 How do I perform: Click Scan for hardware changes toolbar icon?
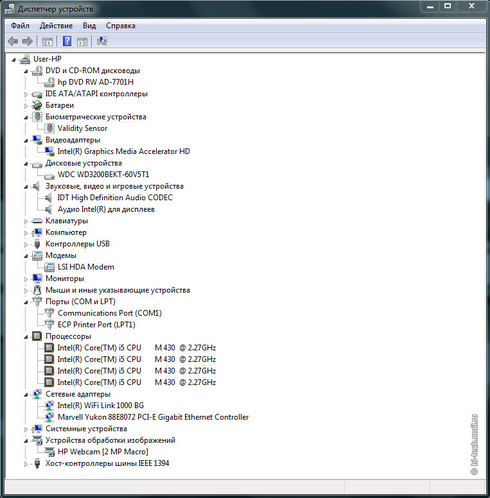click(x=102, y=41)
